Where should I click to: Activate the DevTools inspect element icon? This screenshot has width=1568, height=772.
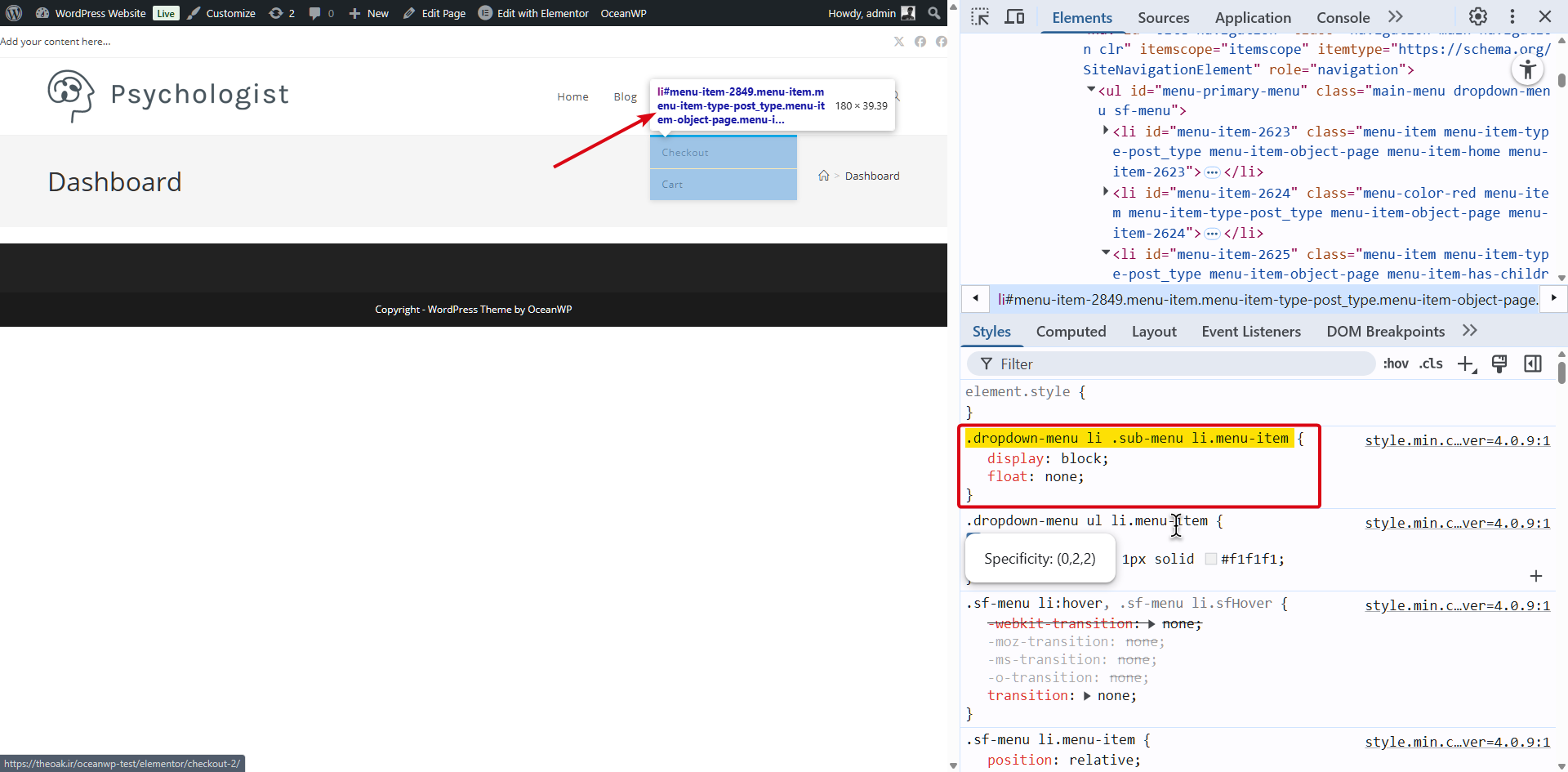click(980, 17)
